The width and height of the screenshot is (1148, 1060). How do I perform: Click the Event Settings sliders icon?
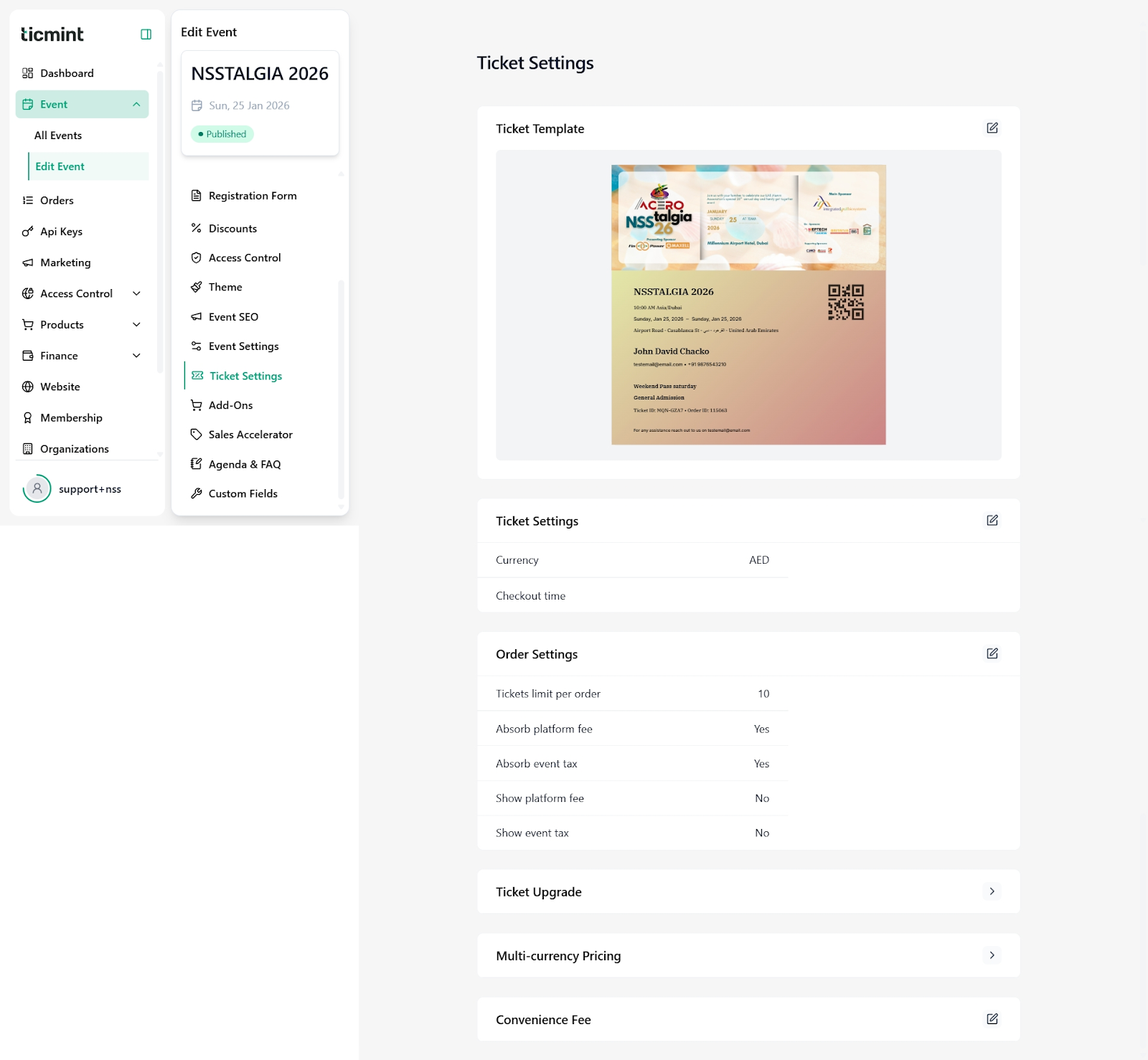[196, 346]
